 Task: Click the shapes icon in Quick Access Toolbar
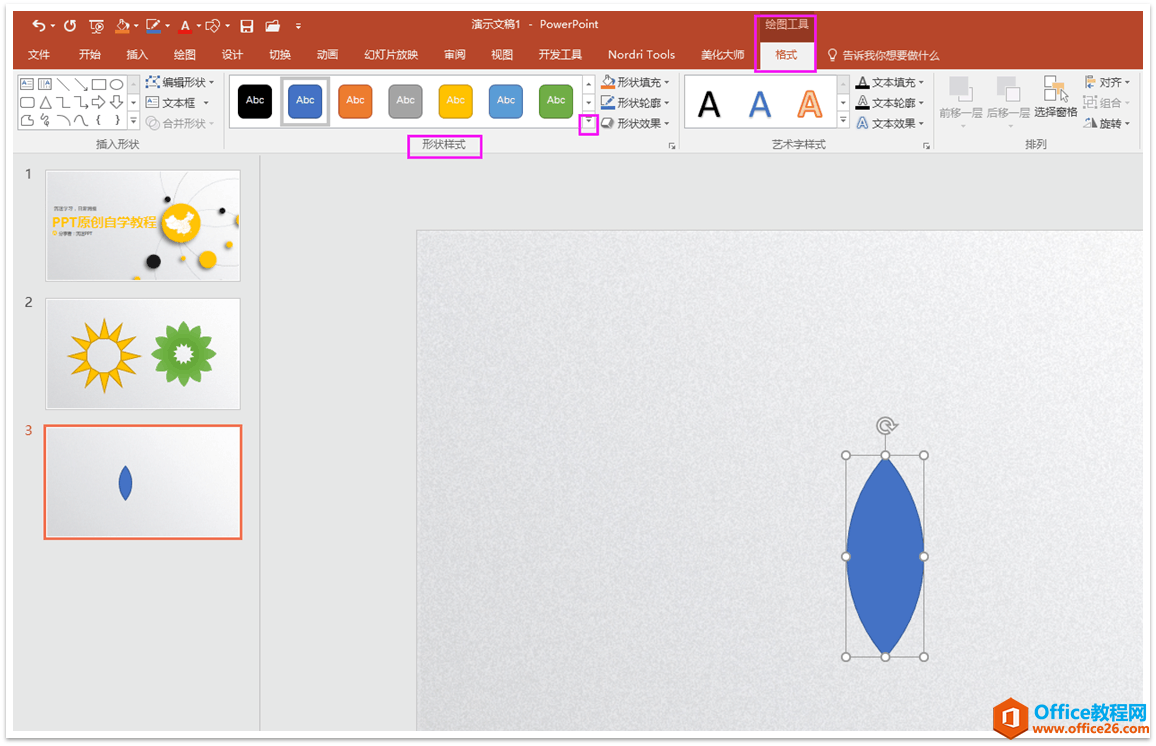click(212, 26)
